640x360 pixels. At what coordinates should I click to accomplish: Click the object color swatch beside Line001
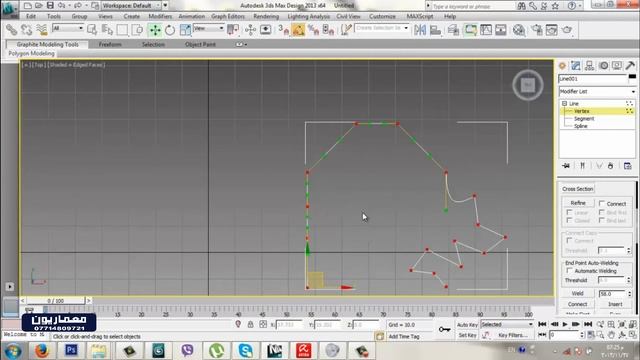632,78
